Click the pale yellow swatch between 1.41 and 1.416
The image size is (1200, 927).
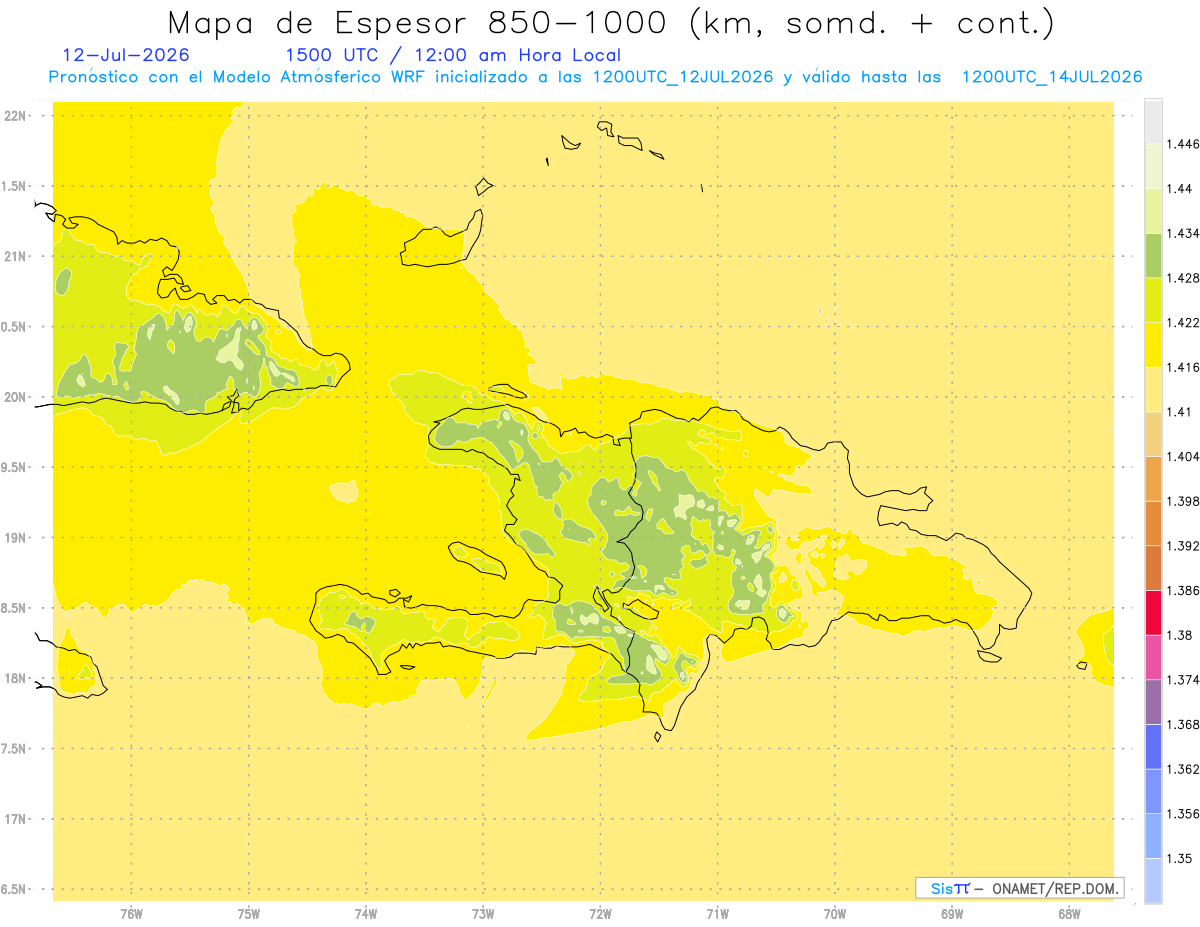pyautogui.click(x=1153, y=389)
